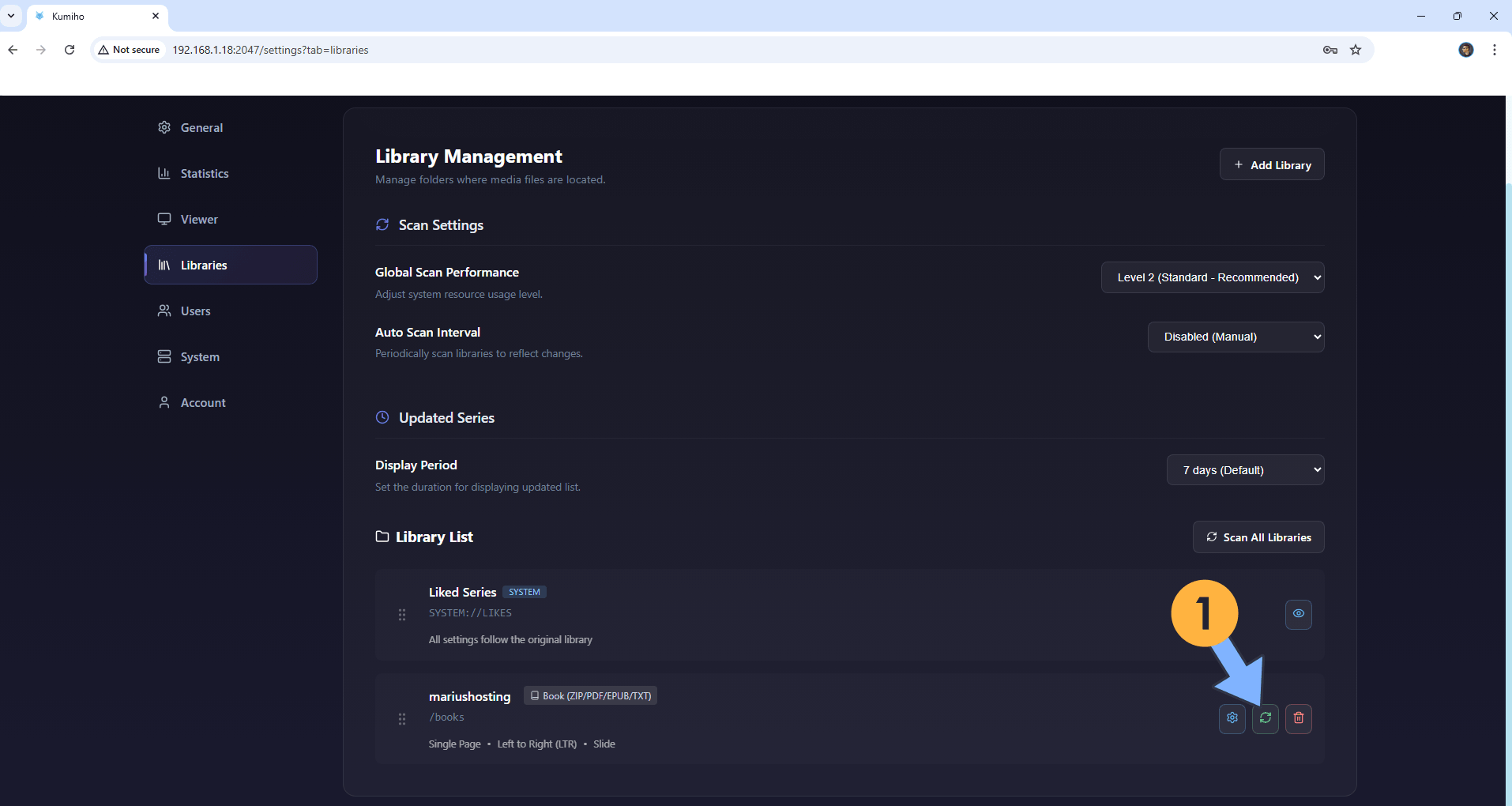Open the System settings tab
Viewport: 1512px width, 806px height.
coord(200,357)
